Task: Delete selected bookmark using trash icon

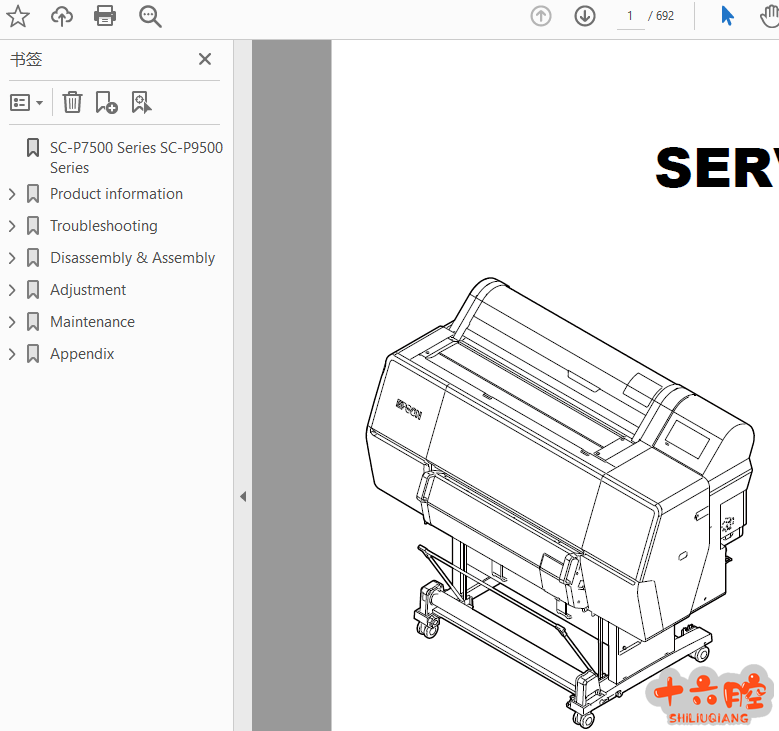Action: tap(72, 102)
